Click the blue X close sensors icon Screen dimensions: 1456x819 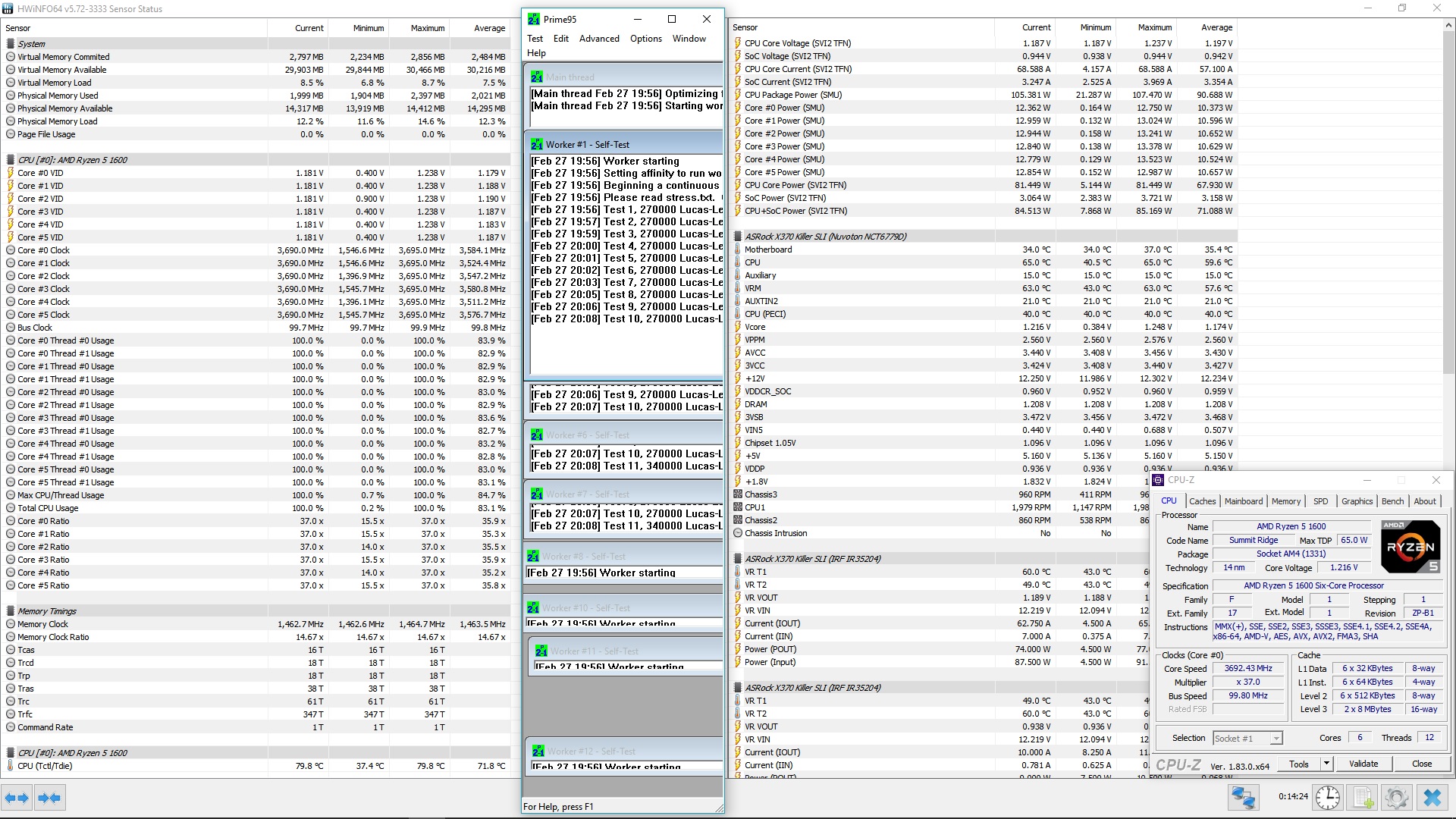tap(1432, 797)
